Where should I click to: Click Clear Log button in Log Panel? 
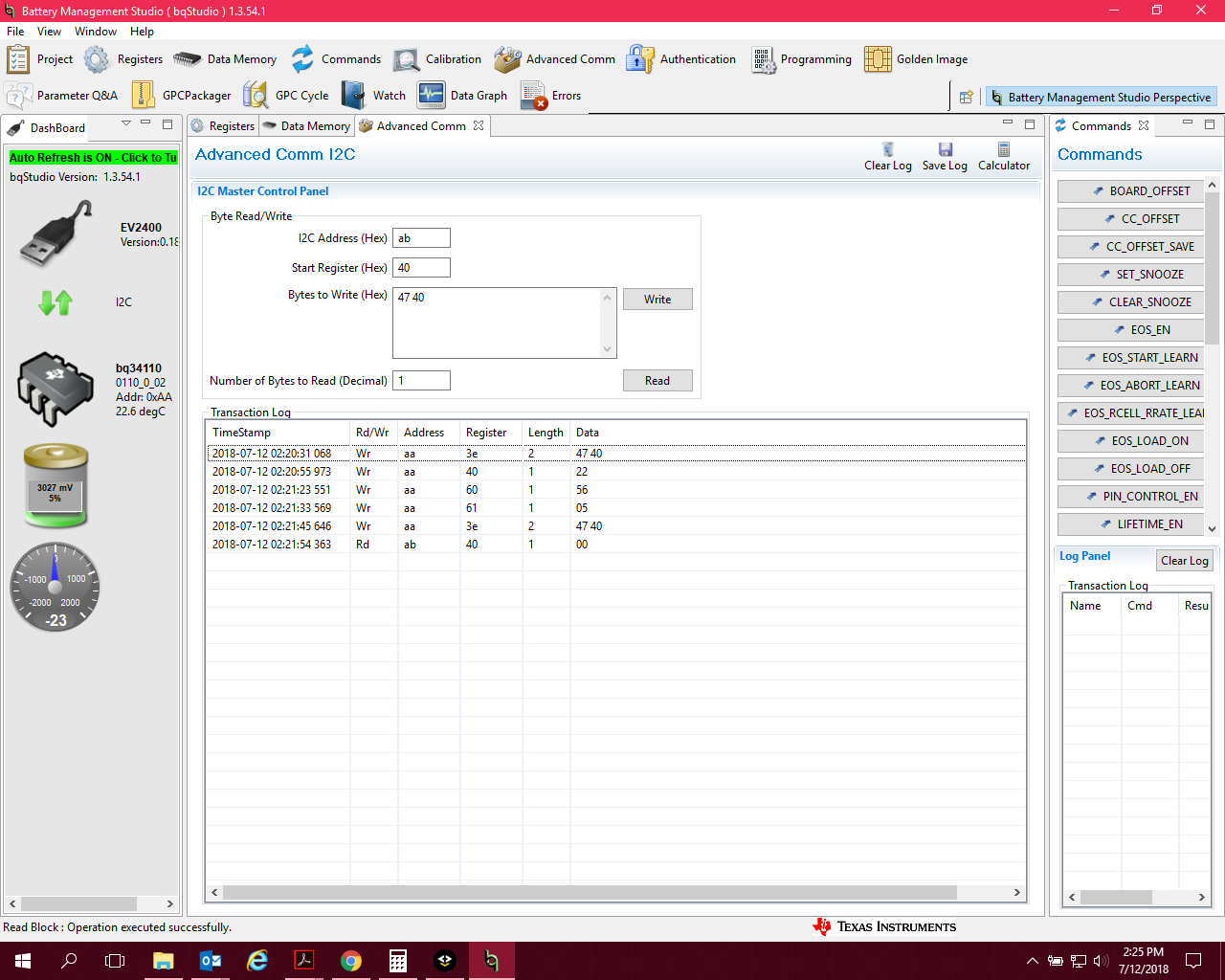(x=1184, y=561)
